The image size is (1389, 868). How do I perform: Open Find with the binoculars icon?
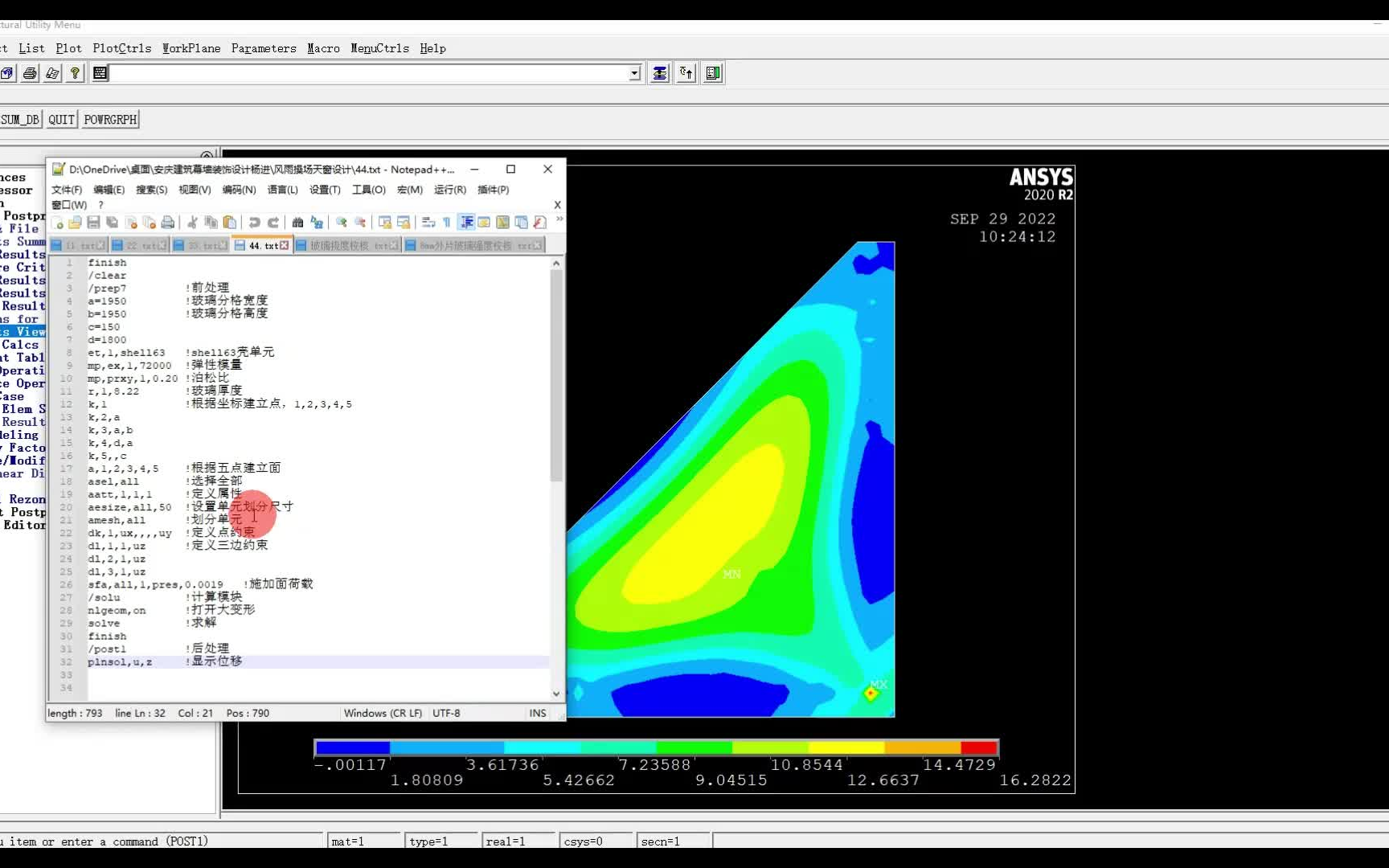click(x=297, y=222)
